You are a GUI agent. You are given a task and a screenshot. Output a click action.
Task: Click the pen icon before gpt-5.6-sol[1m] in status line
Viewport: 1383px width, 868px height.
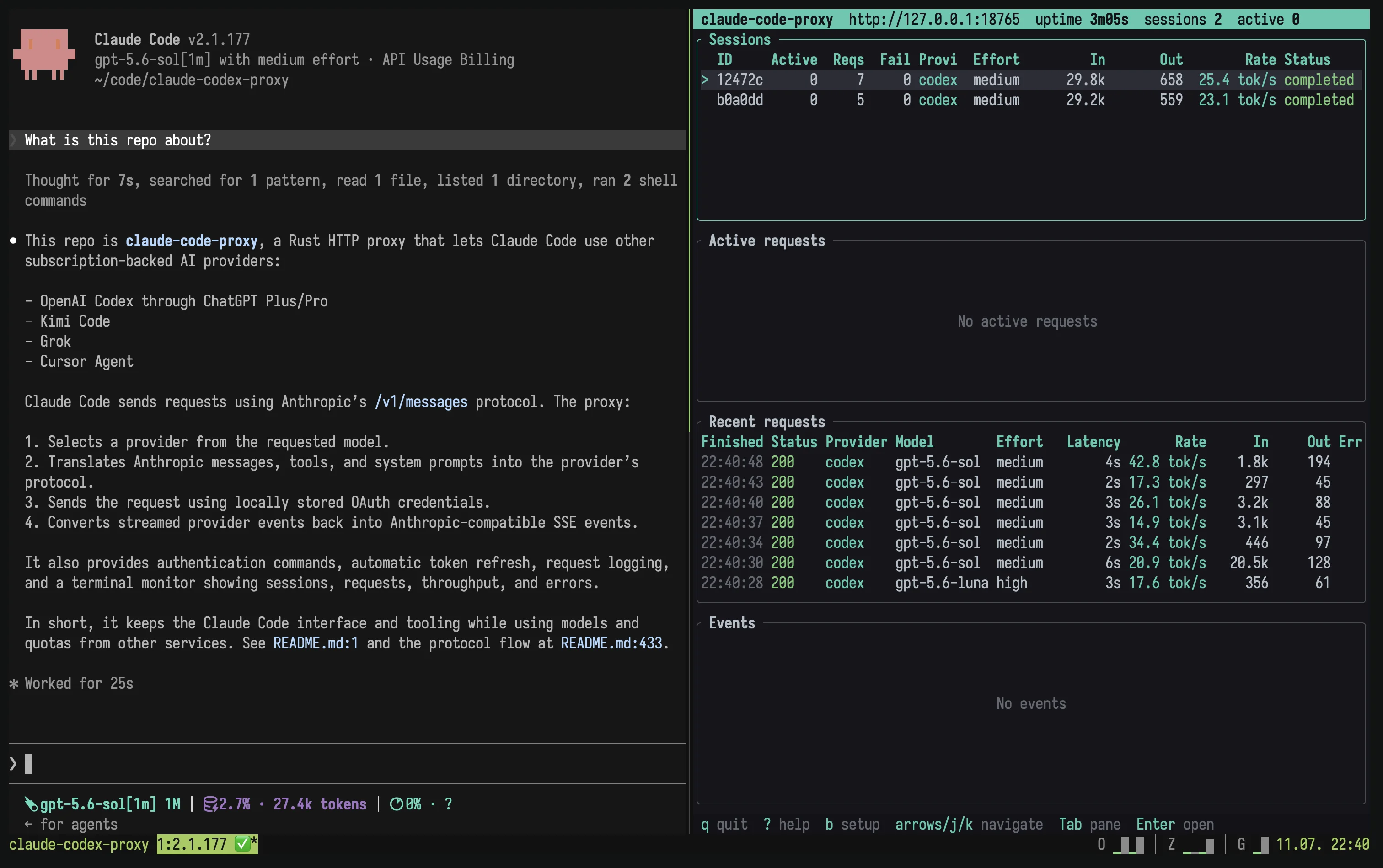tap(31, 804)
